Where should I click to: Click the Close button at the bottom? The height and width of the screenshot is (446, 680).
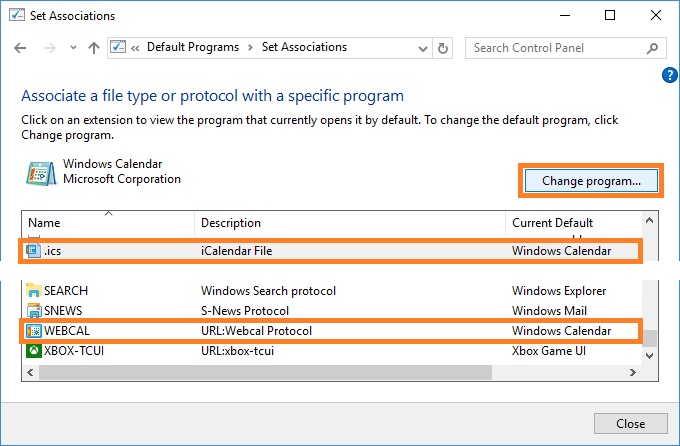tap(631, 423)
